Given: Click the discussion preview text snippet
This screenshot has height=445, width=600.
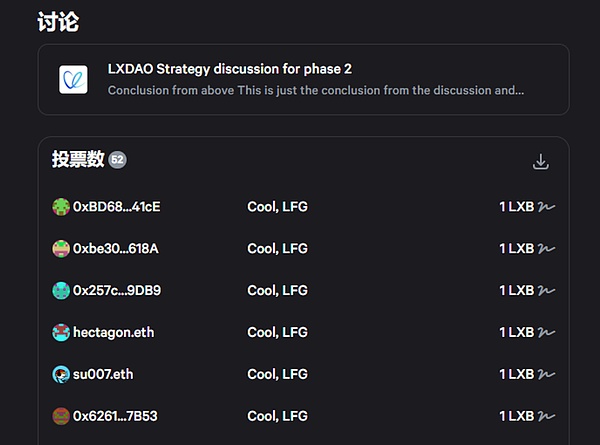Looking at the screenshot, I should (x=315, y=90).
